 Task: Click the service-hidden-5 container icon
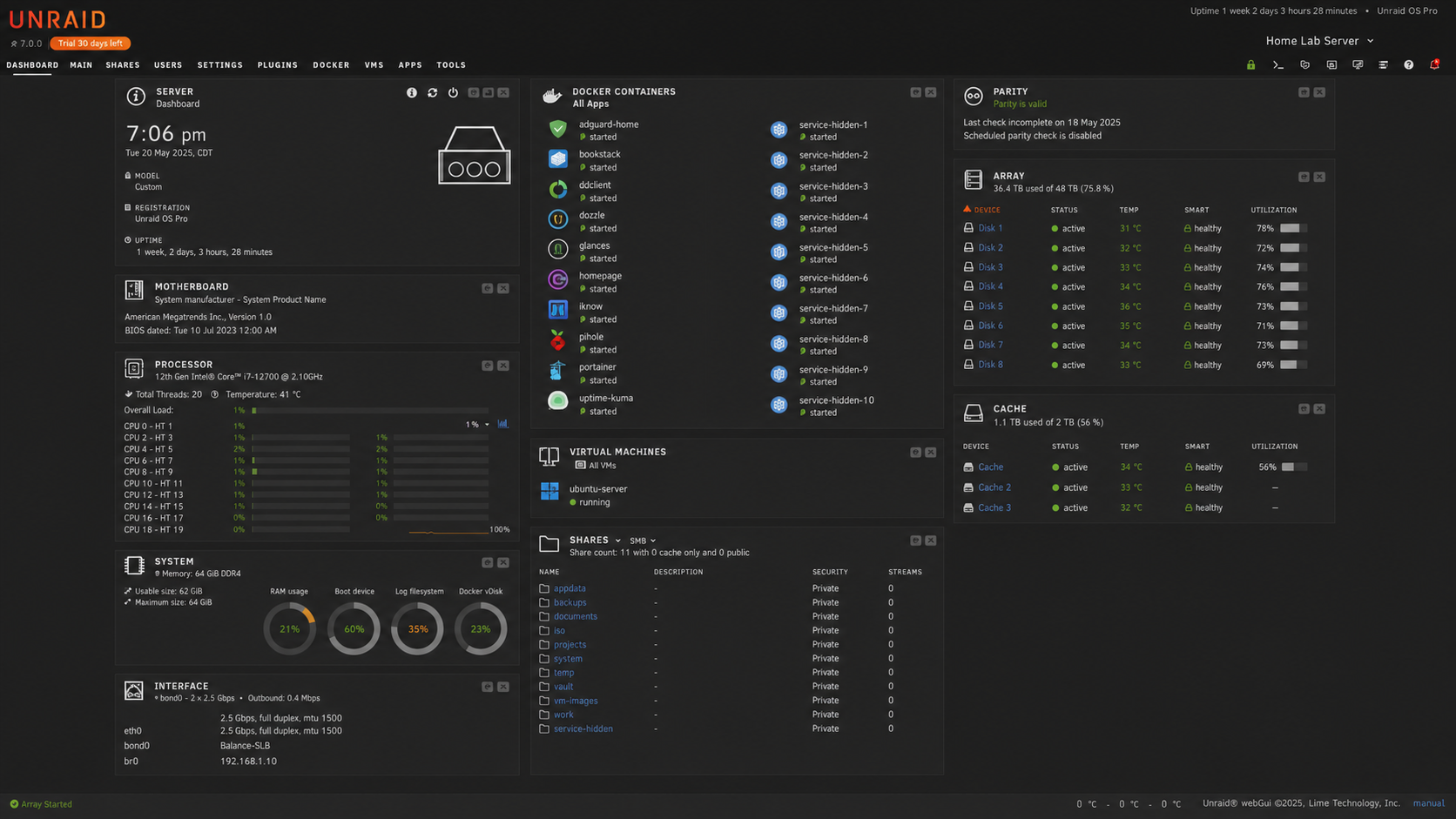(x=779, y=252)
